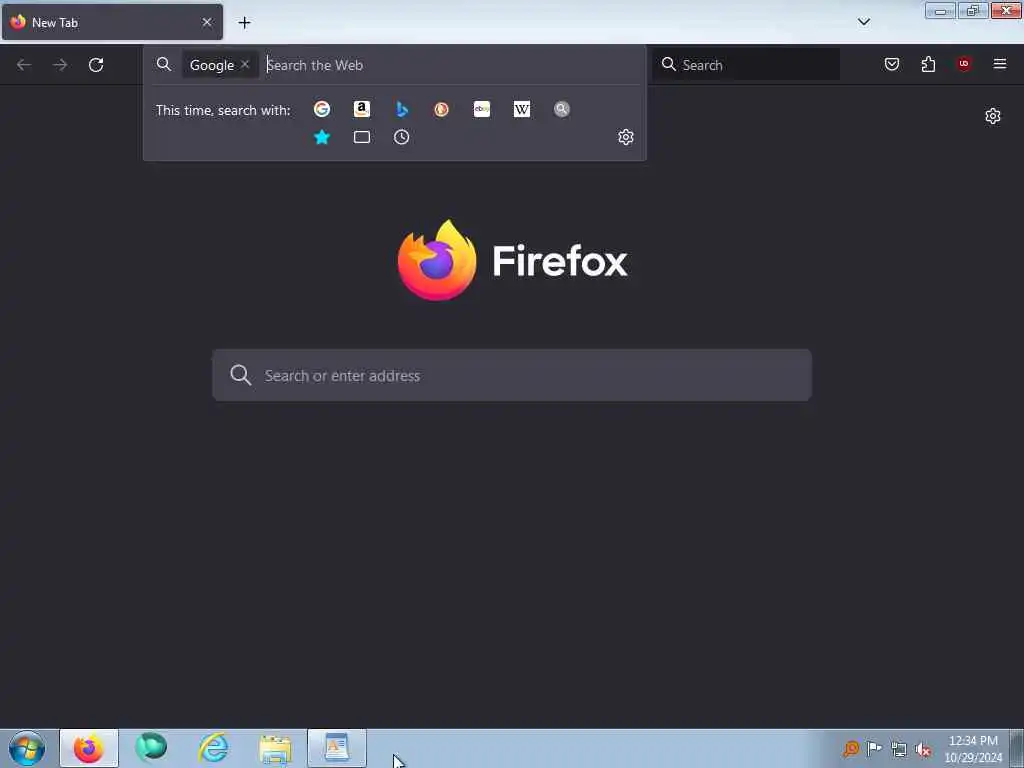This screenshot has height=768, width=1024.
Task: Open the Windows Start menu
Action: [x=27, y=748]
